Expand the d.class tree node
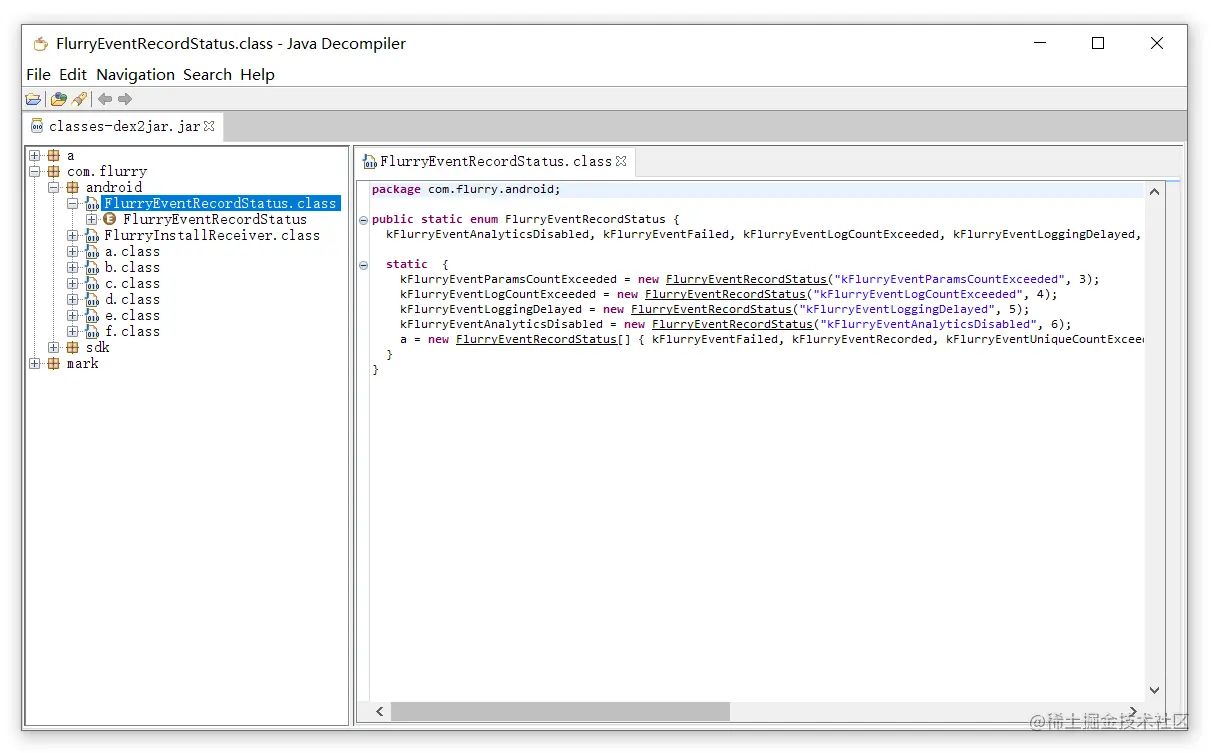 pyautogui.click(x=73, y=300)
